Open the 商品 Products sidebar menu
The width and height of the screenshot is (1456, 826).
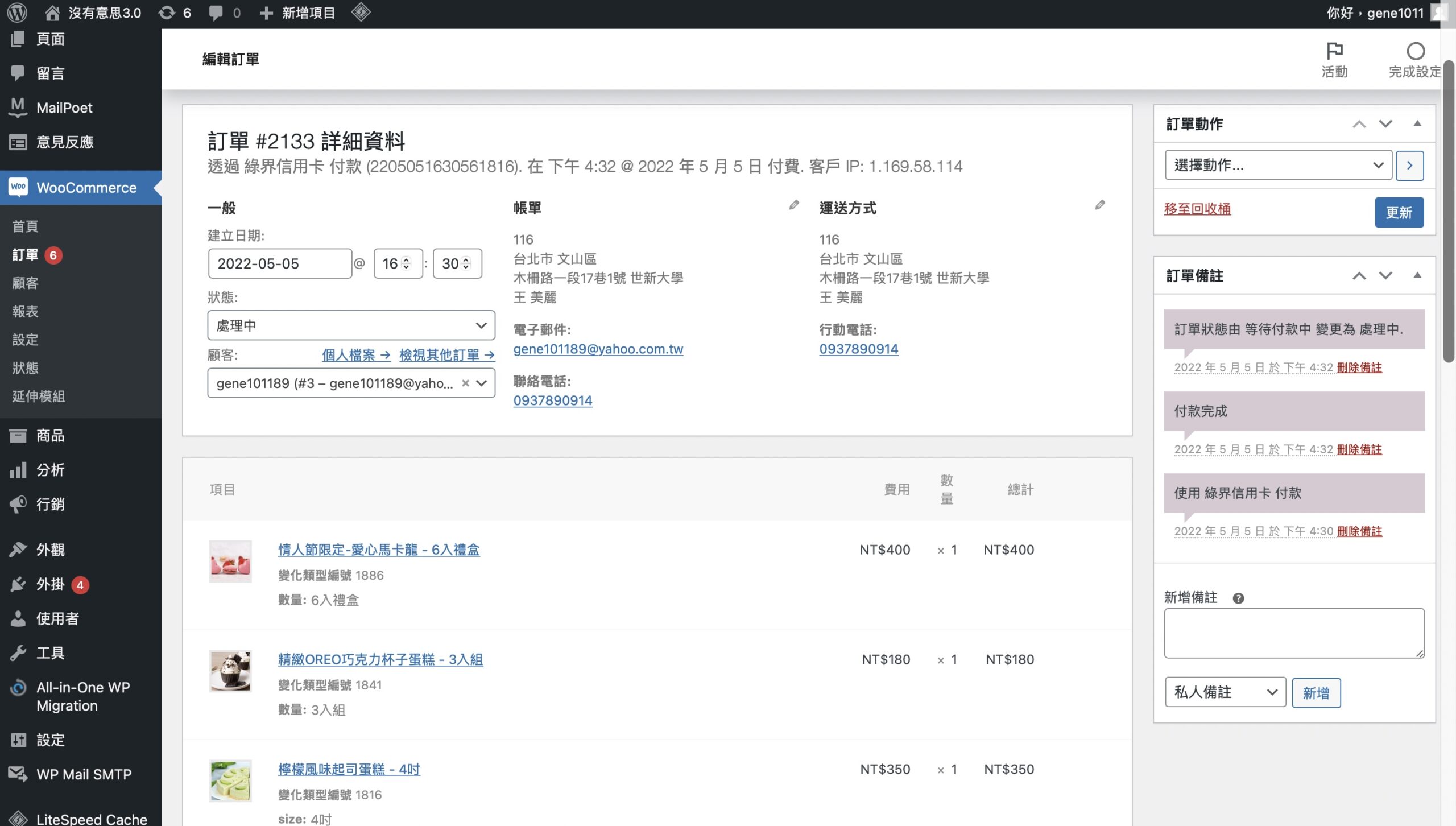[x=50, y=436]
